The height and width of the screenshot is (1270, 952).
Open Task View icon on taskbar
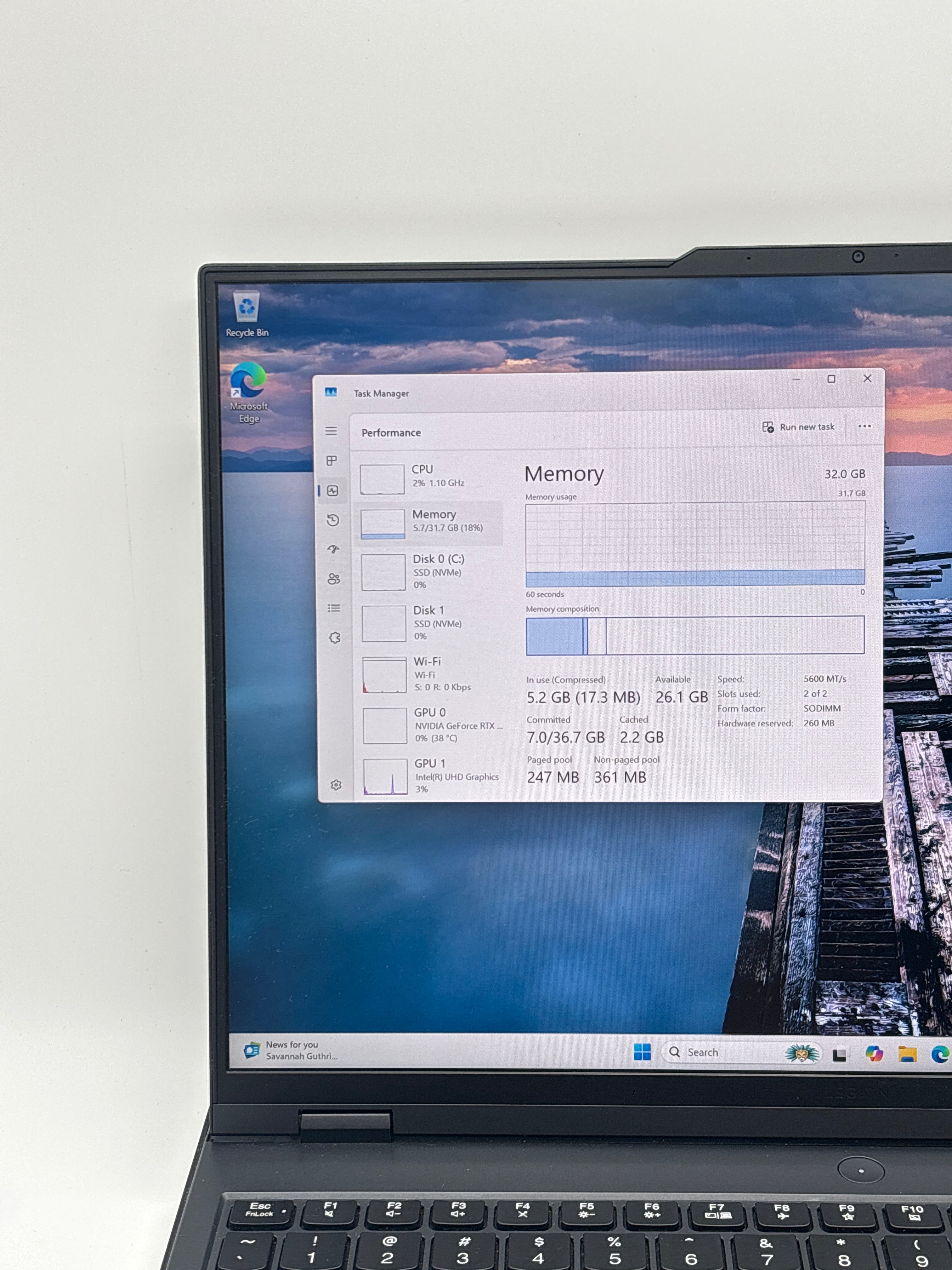click(x=840, y=1054)
